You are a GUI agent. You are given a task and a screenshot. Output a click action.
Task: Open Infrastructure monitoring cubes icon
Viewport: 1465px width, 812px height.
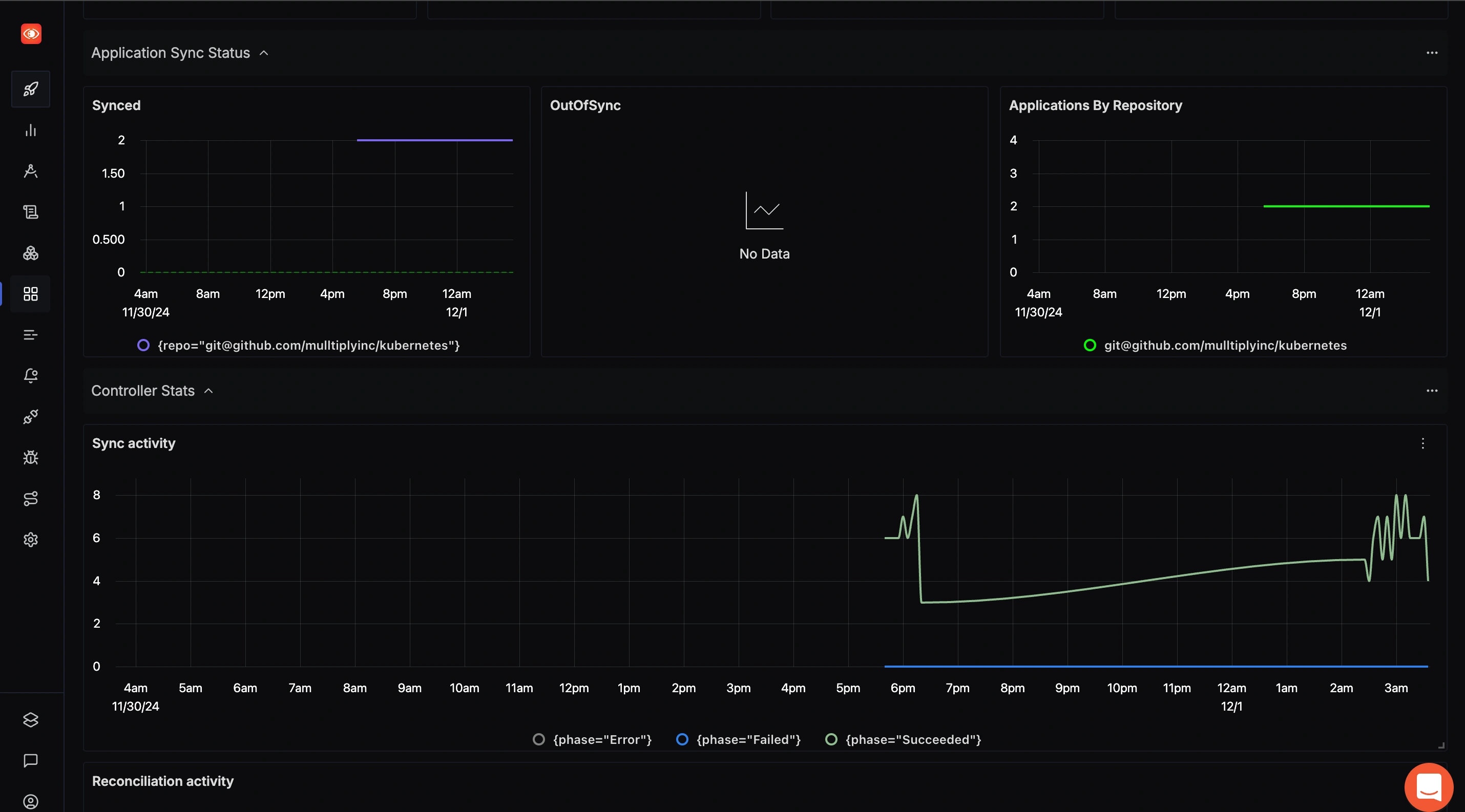click(31, 253)
